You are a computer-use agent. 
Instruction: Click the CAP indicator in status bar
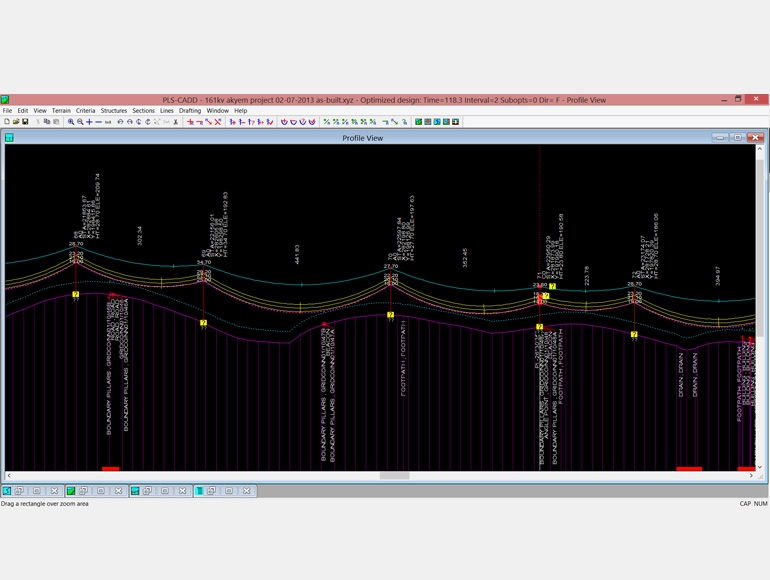point(745,503)
